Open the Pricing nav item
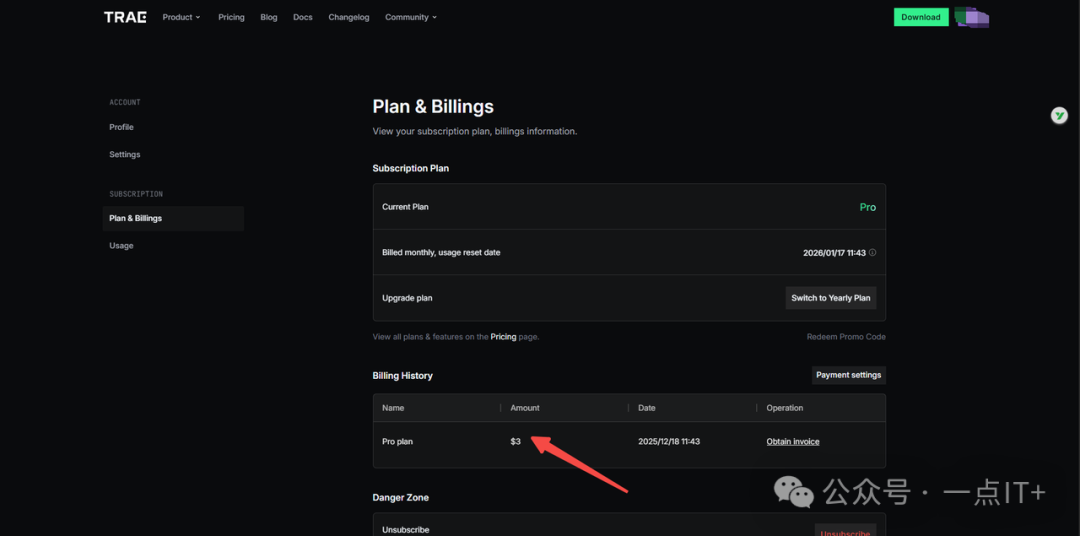 (x=231, y=17)
